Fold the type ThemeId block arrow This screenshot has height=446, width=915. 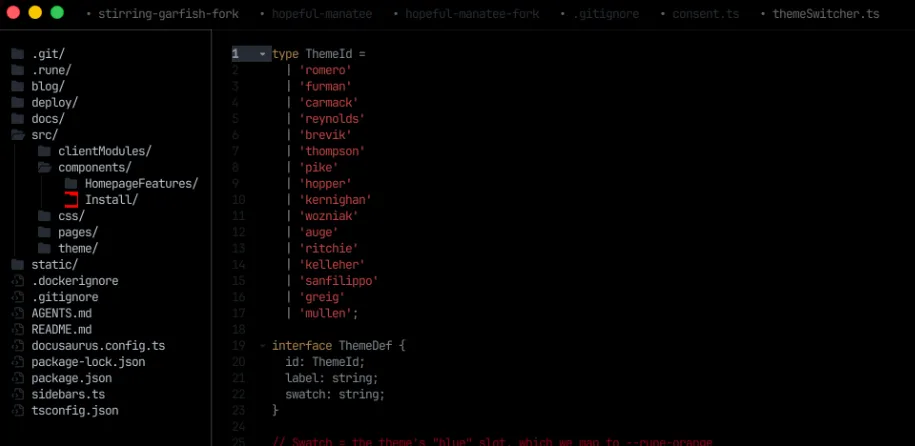[x=262, y=54]
